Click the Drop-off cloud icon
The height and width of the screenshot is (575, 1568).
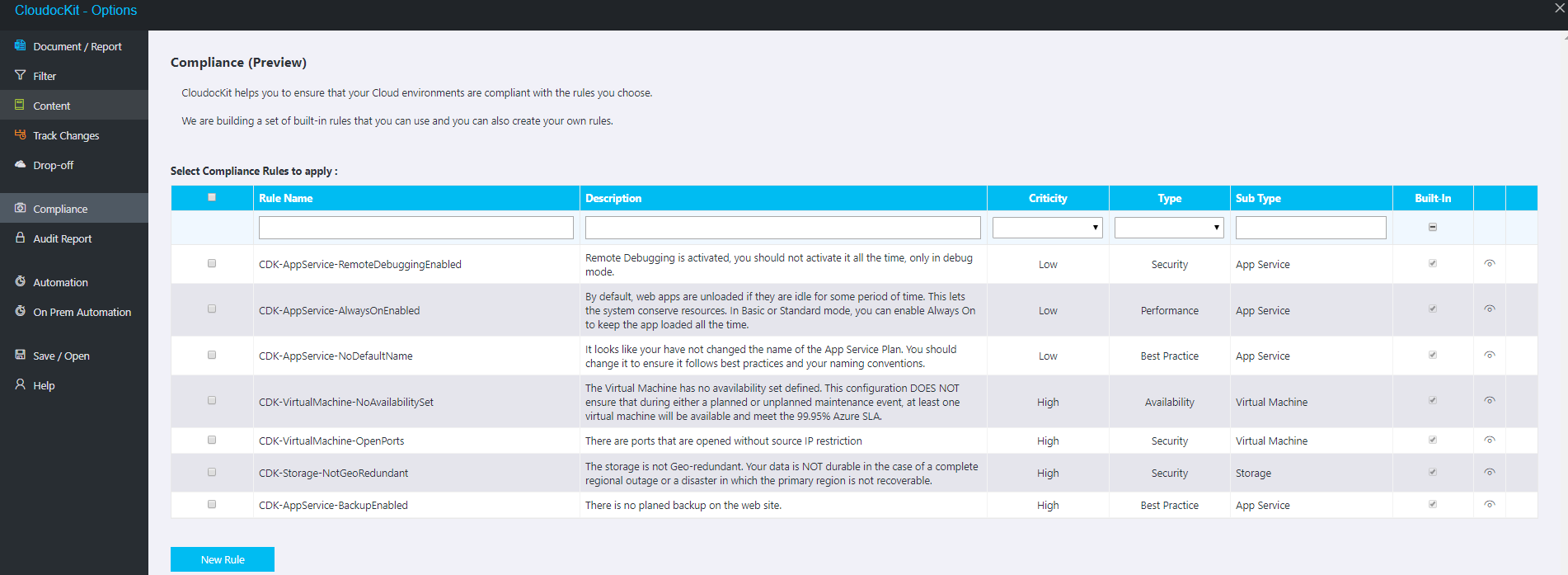point(21,164)
